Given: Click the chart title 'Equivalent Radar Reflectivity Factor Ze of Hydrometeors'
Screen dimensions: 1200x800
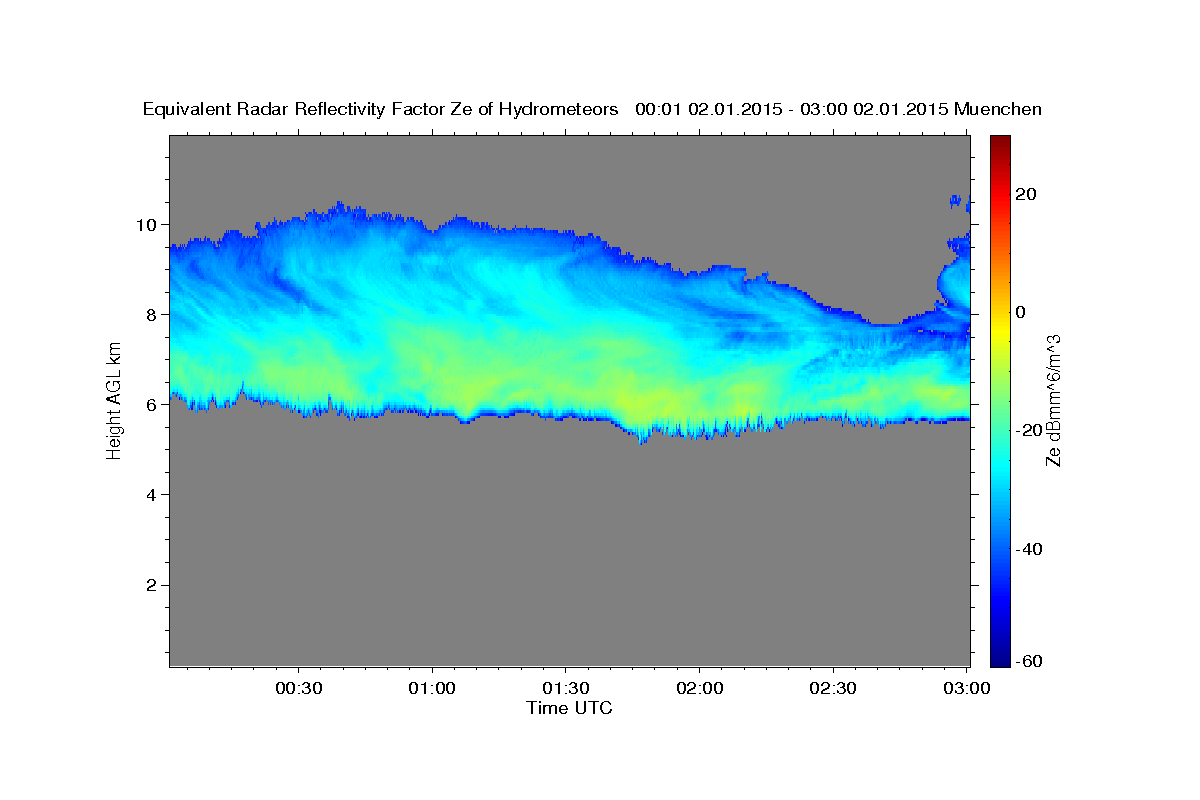Looking at the screenshot, I should click(x=381, y=110).
